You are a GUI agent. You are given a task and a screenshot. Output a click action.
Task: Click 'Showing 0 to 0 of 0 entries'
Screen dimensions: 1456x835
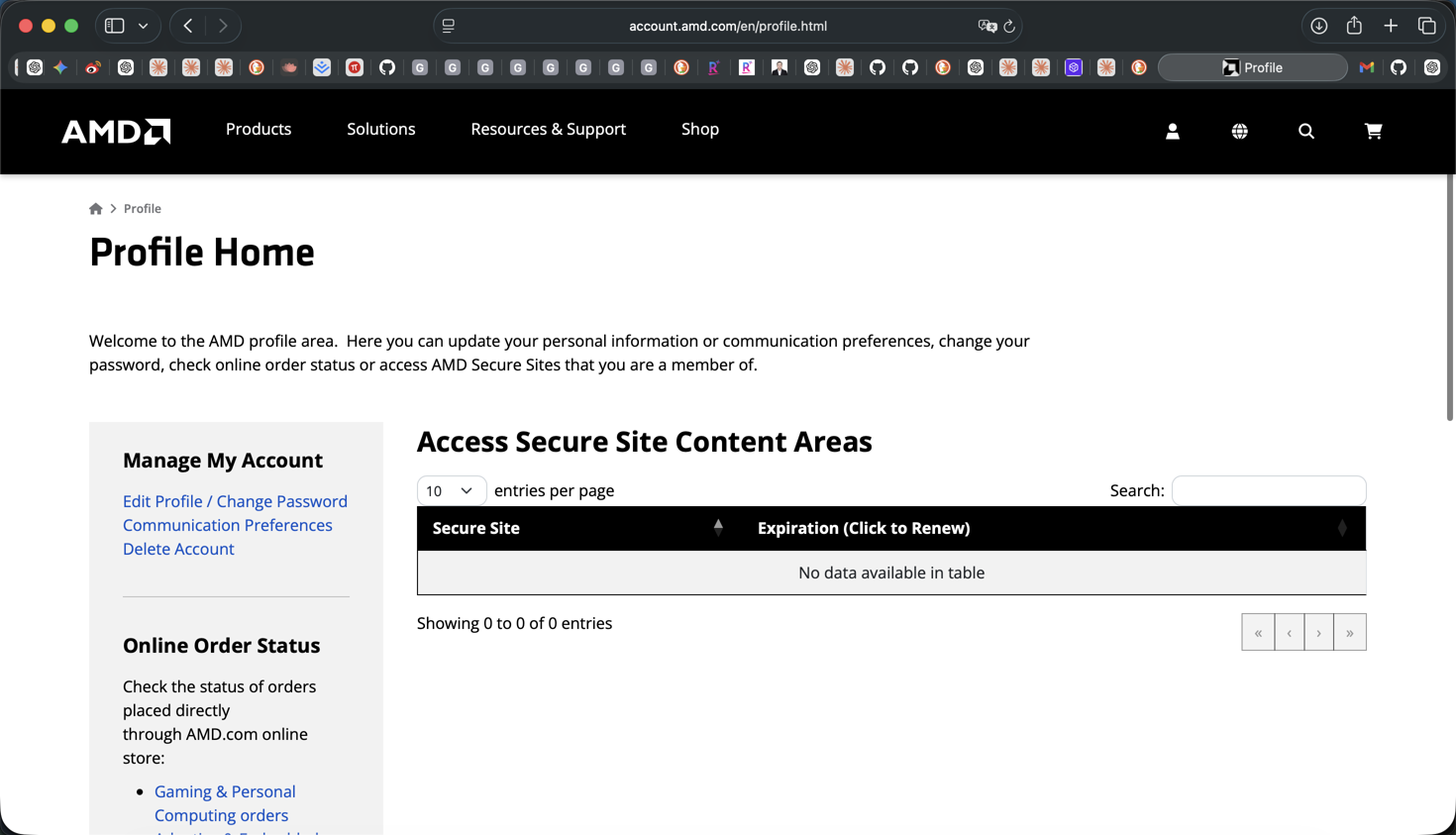pos(514,623)
